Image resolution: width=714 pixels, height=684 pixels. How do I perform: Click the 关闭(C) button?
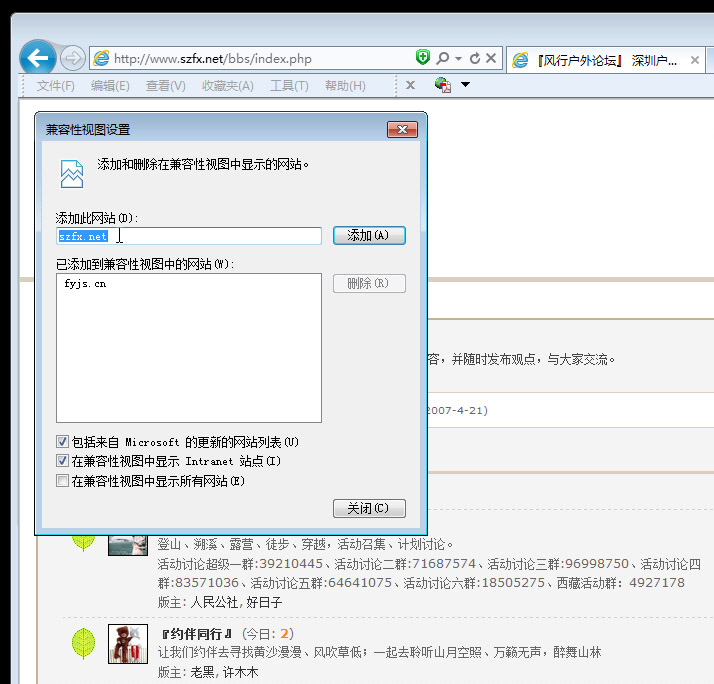pos(369,508)
